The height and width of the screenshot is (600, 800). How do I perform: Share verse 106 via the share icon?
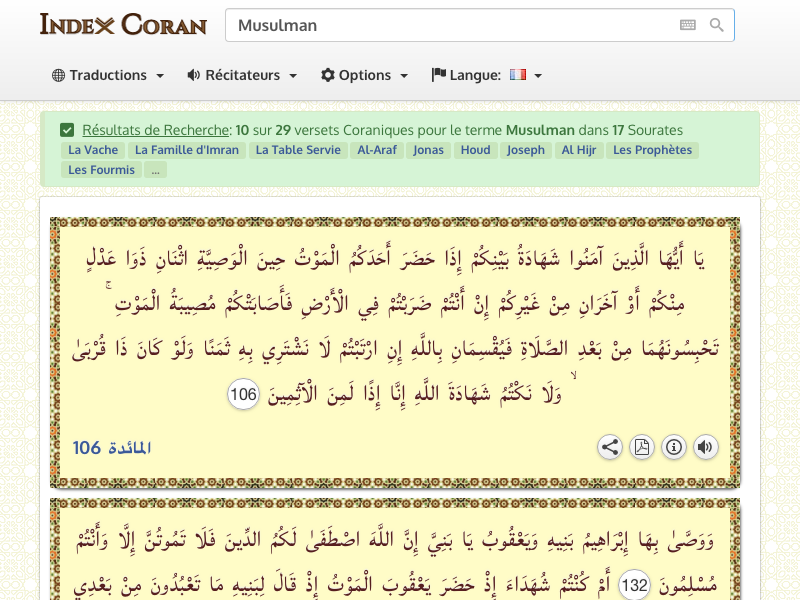pos(610,447)
